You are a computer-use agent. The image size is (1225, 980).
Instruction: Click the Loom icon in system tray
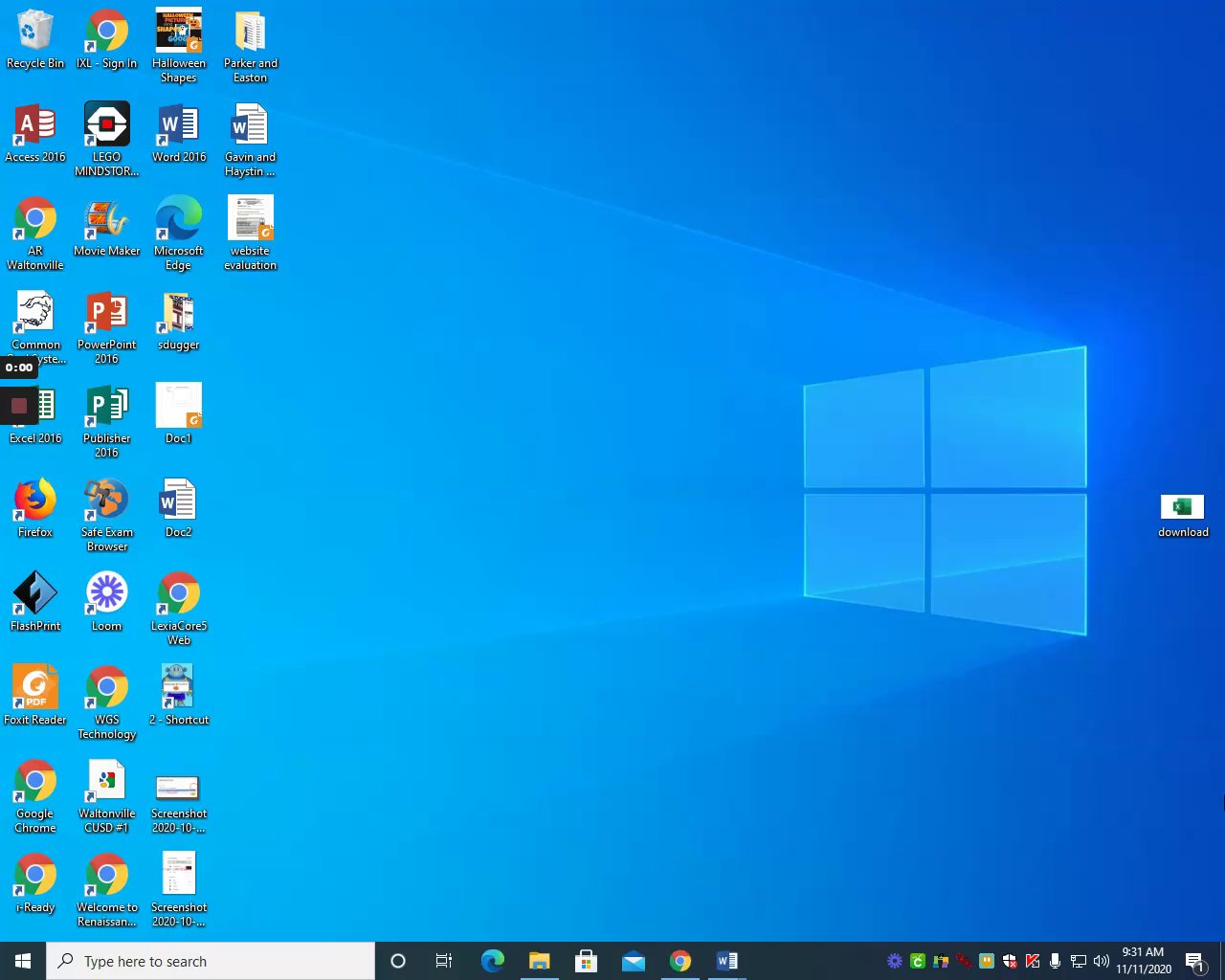pyautogui.click(x=895, y=961)
